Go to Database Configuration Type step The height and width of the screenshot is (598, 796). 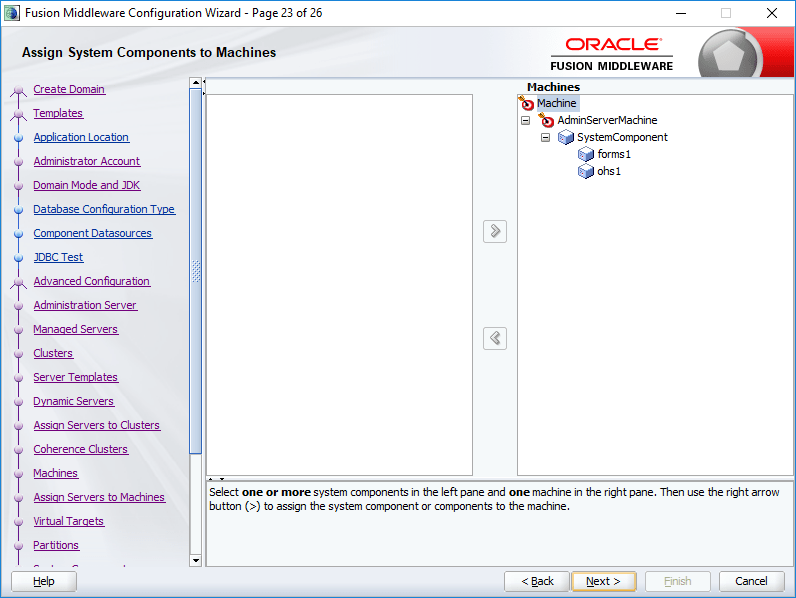[104, 209]
